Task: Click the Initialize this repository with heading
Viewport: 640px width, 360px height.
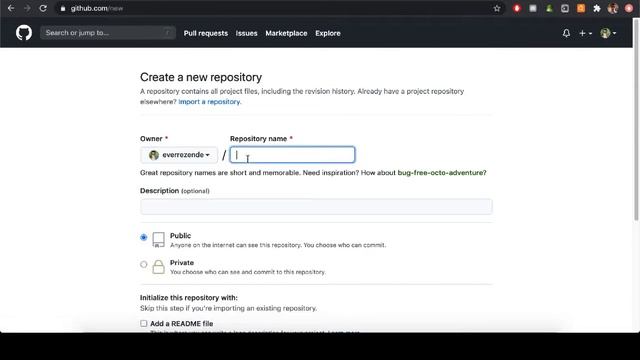Action: tap(189, 298)
